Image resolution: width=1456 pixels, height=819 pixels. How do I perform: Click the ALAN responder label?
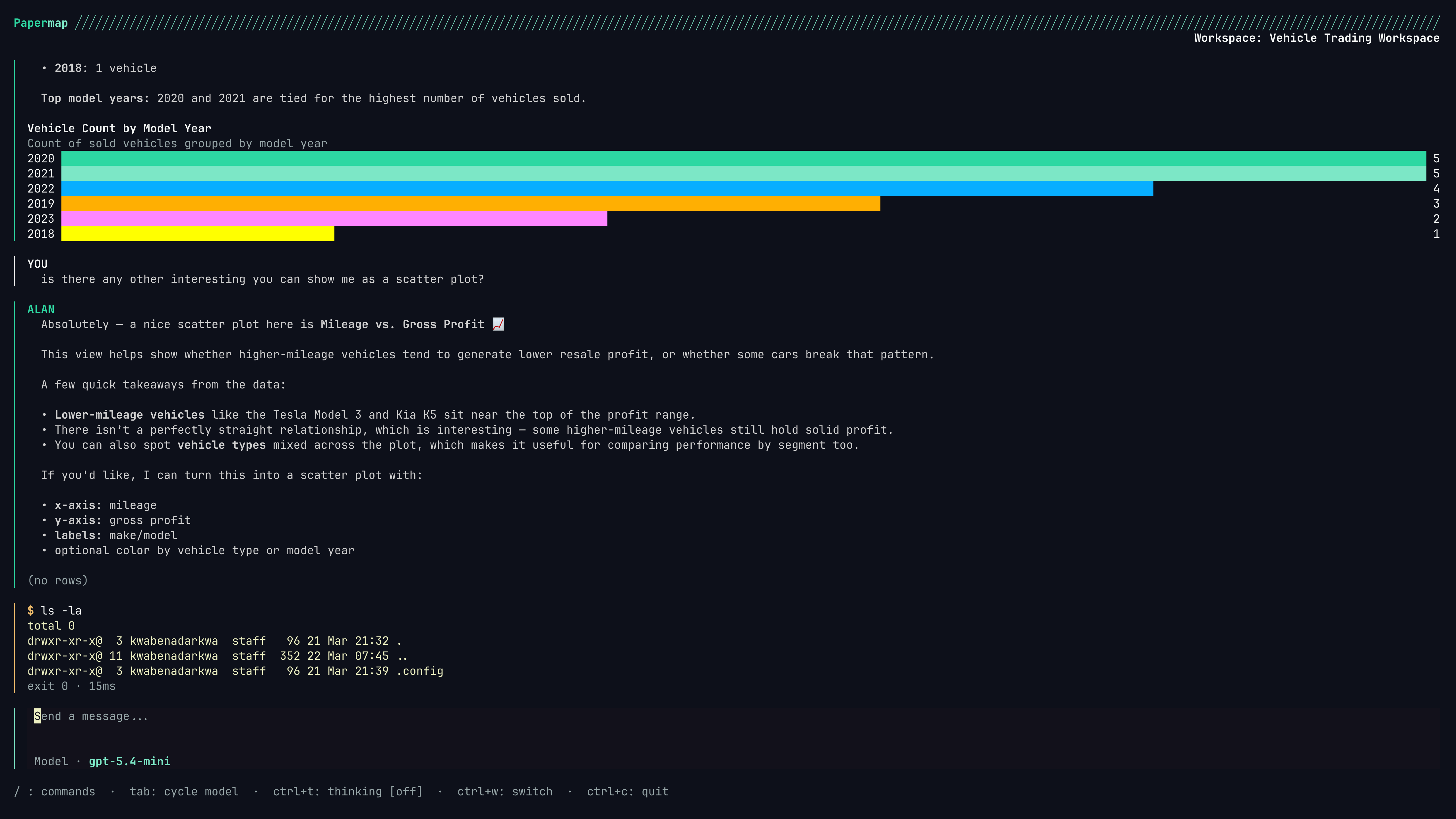41,309
